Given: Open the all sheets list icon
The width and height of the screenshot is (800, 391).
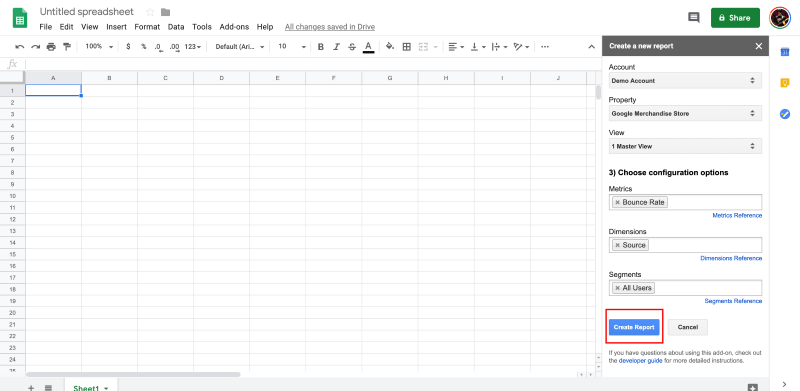Looking at the screenshot, I should click(x=48, y=388).
